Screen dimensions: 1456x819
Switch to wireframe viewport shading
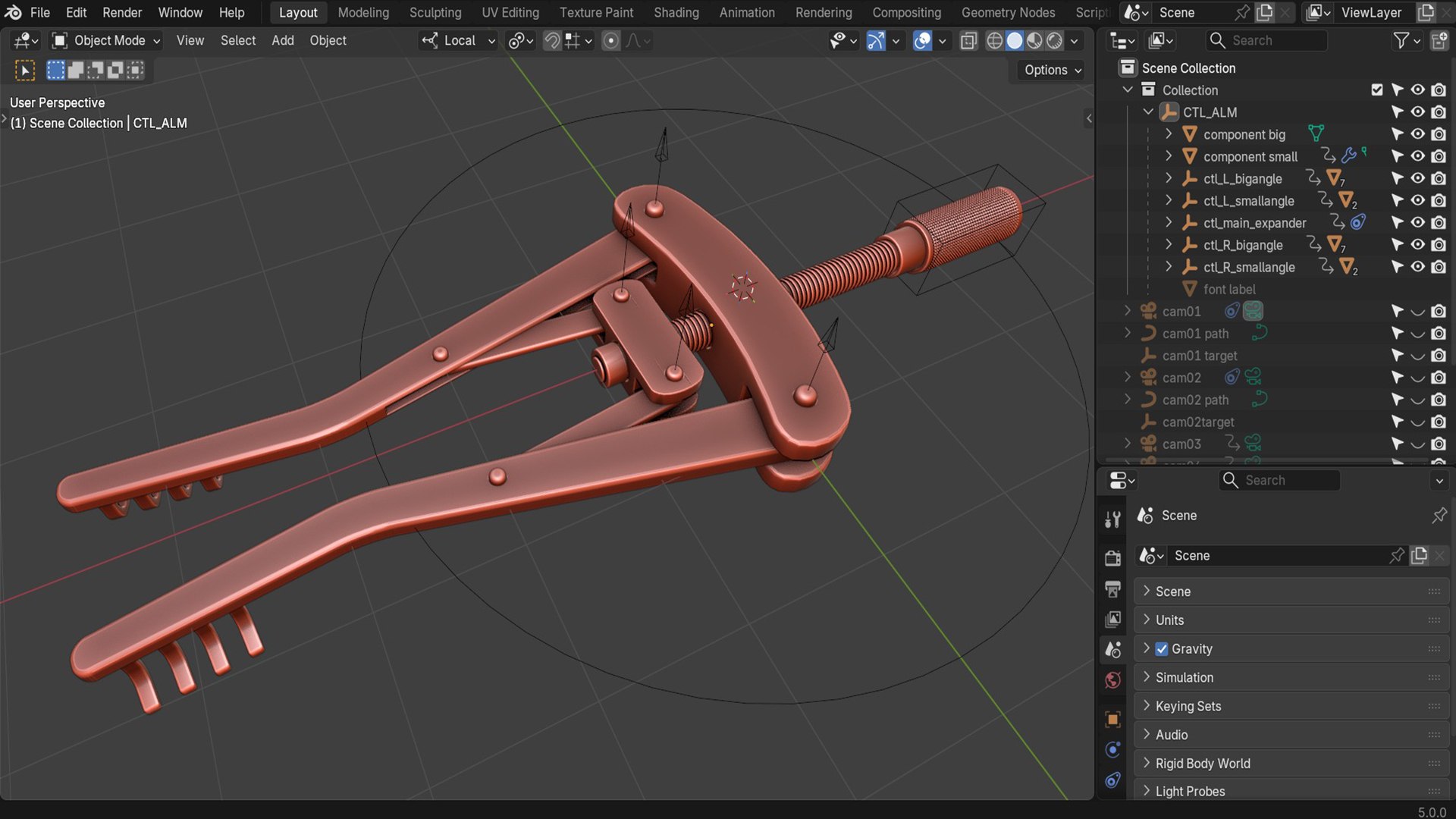[x=994, y=41]
